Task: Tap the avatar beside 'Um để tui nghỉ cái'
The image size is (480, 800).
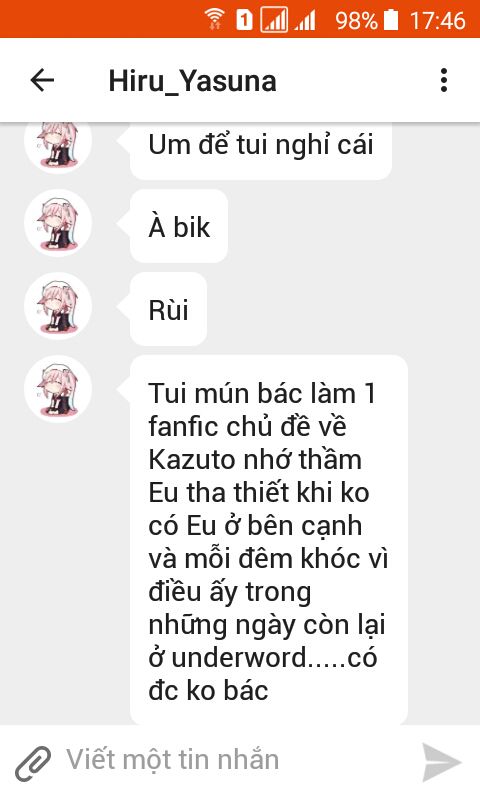Action: pyautogui.click(x=58, y=147)
